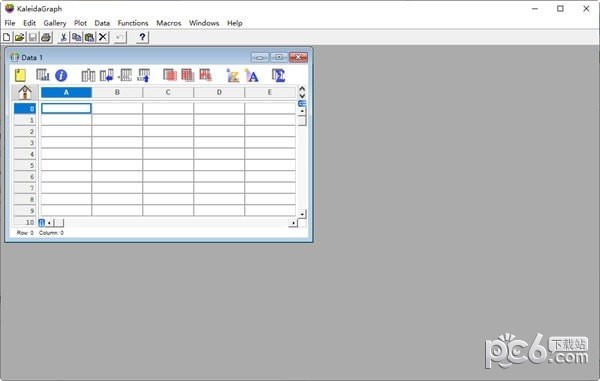Click the vertical scrollbar down arrow
Image resolution: width=600 pixels, height=381 pixels.
302,214
